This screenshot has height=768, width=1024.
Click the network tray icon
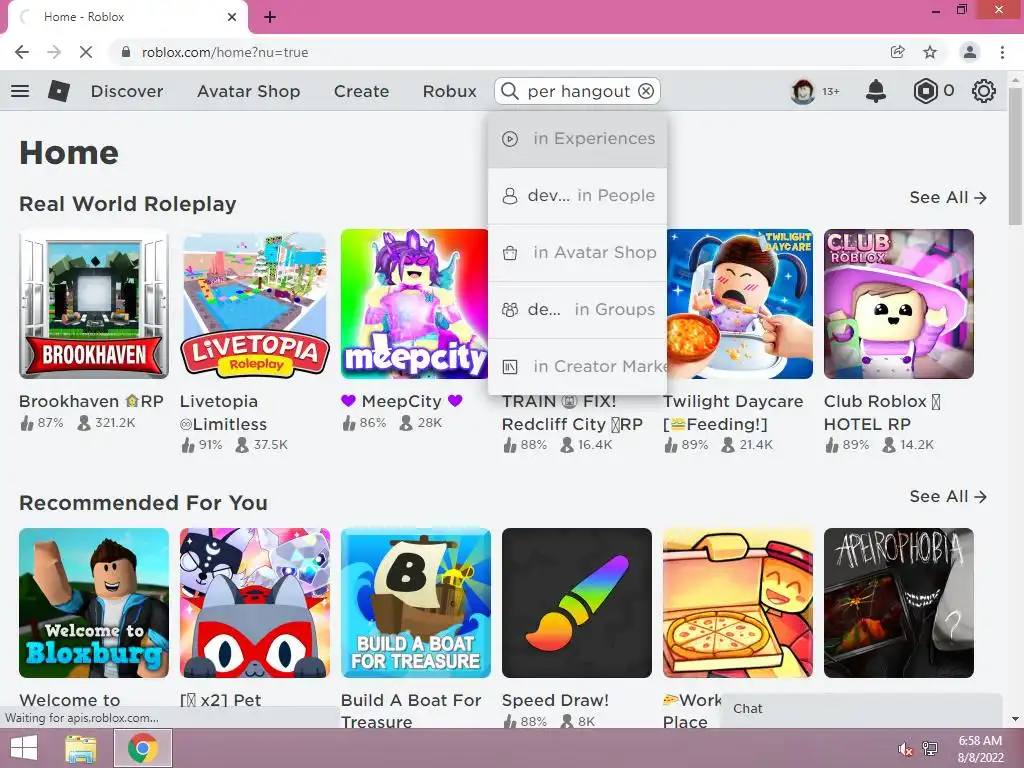click(930, 749)
